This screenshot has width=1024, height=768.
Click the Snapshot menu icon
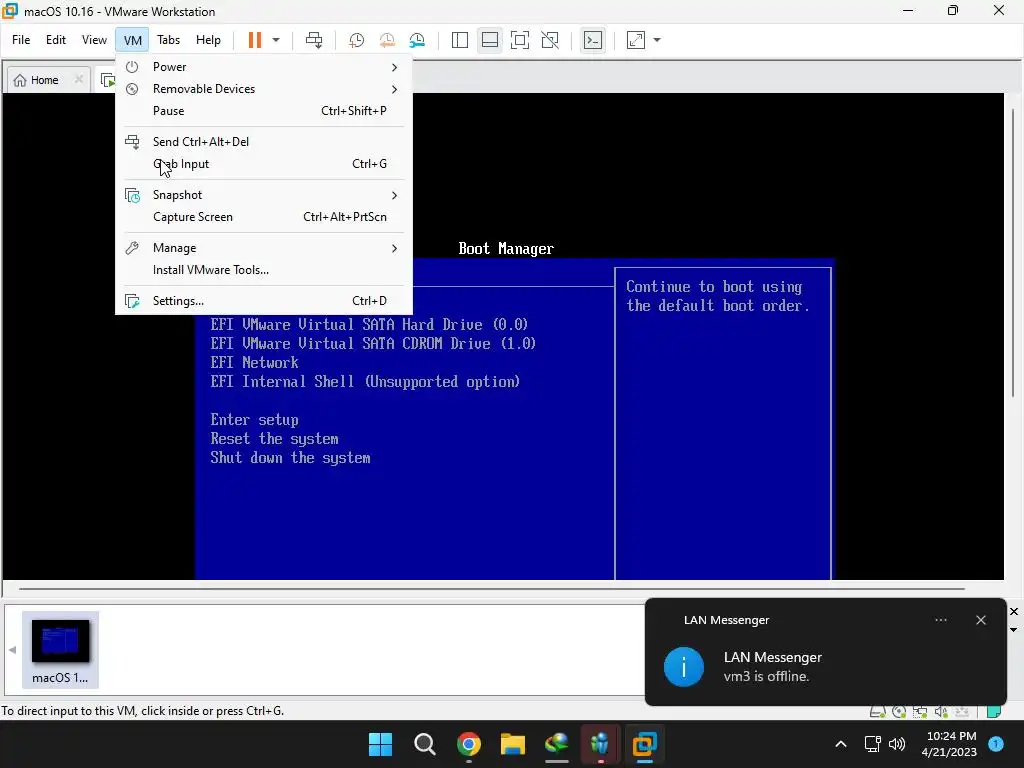coord(133,195)
